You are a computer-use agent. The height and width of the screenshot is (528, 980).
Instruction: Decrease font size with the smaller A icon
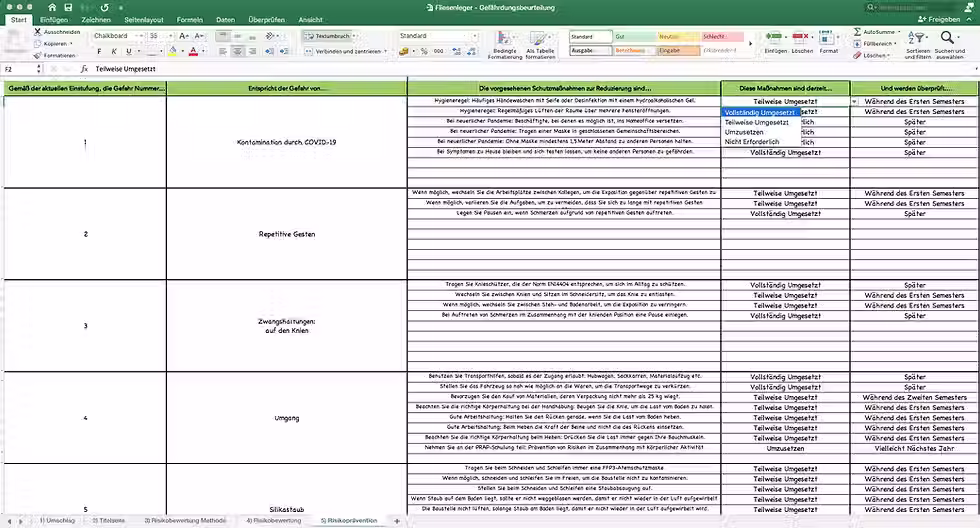tap(199, 36)
